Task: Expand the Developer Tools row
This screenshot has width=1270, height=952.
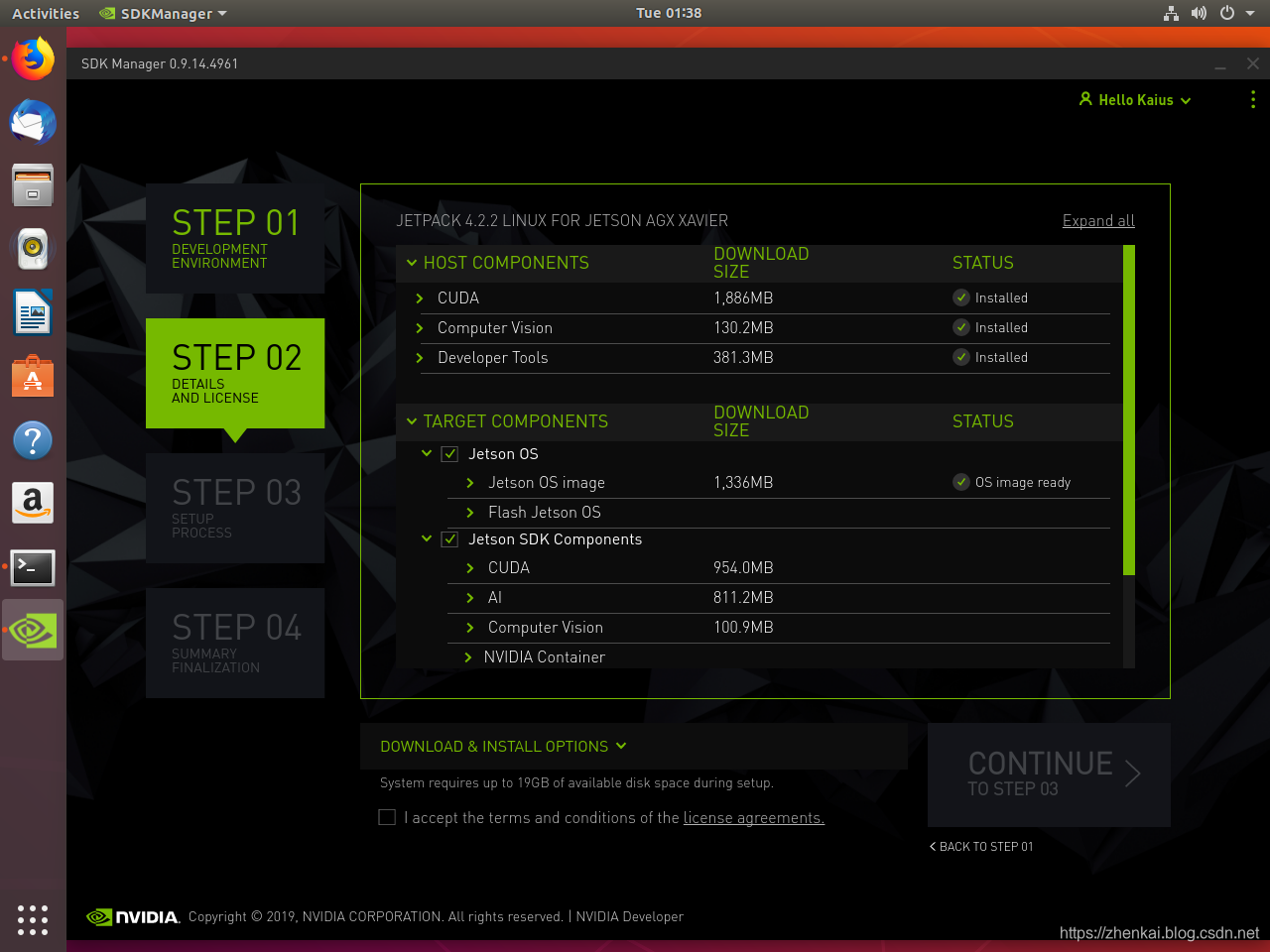Action: [x=420, y=358]
